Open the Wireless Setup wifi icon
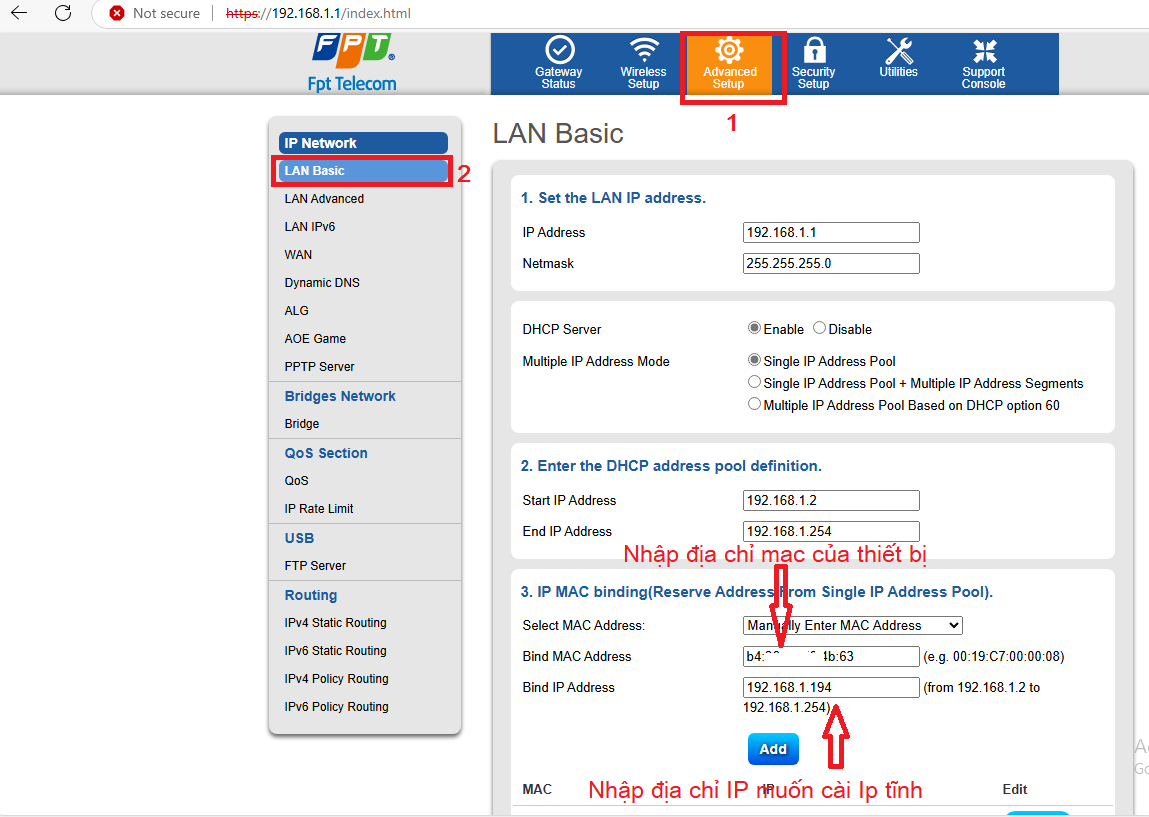 643,50
